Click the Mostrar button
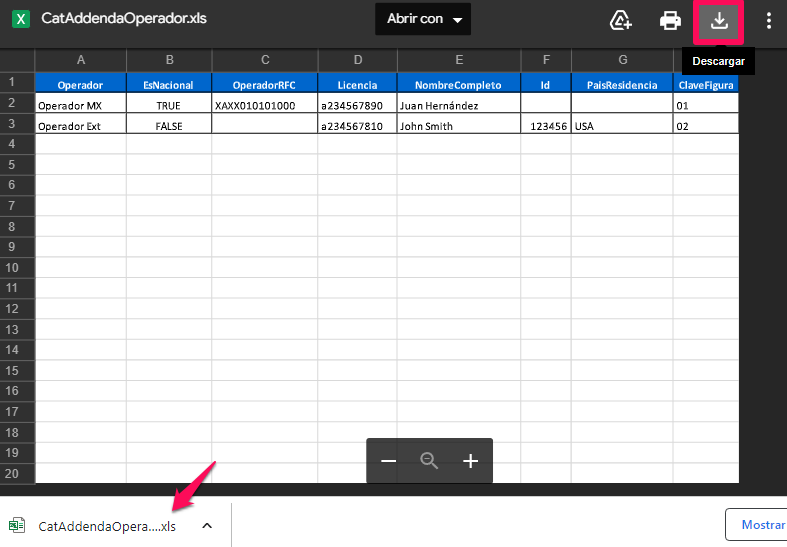 coord(760,524)
